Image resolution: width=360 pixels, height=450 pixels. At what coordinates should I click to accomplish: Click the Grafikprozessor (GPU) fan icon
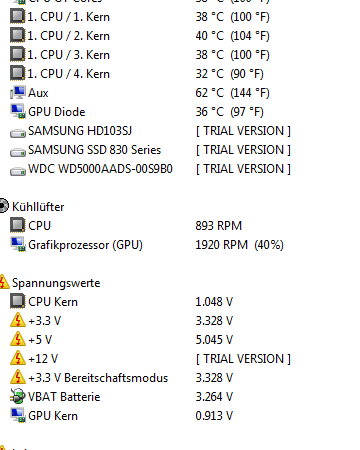pos(18,244)
